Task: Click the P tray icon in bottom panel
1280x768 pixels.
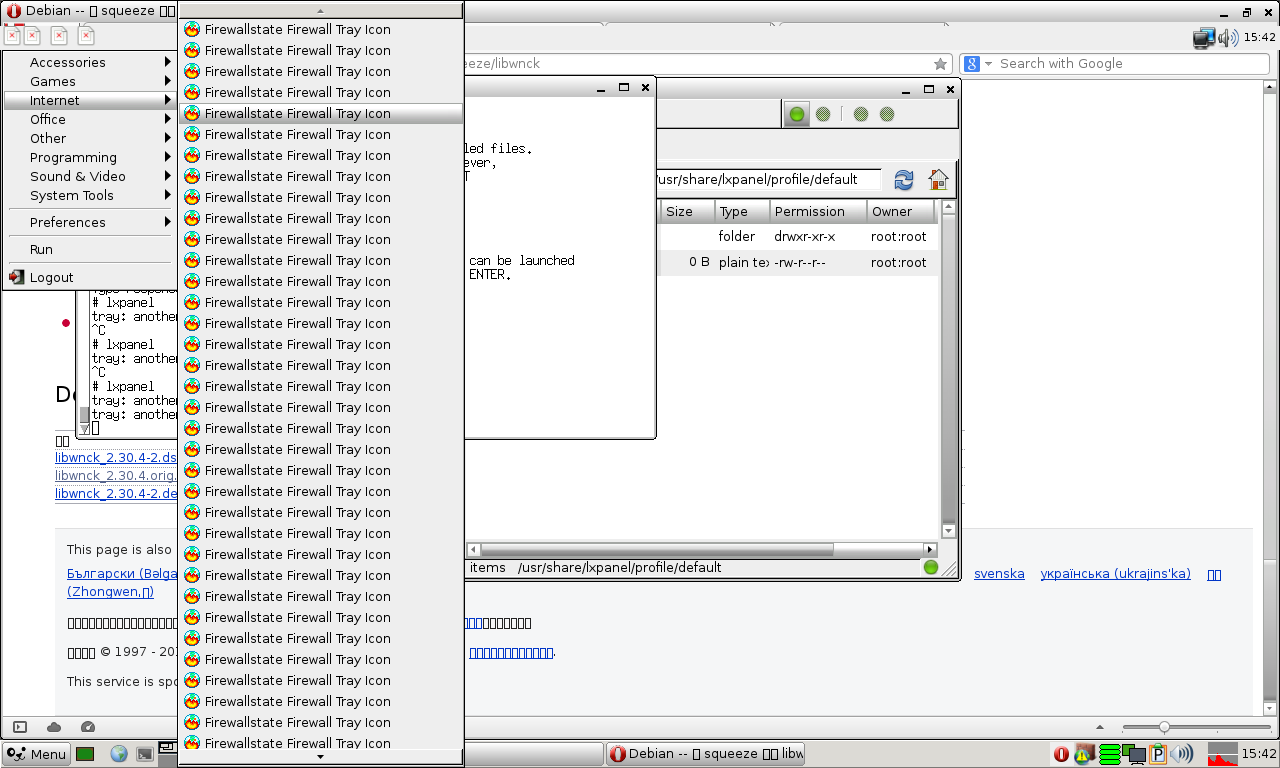Action: point(1157,754)
